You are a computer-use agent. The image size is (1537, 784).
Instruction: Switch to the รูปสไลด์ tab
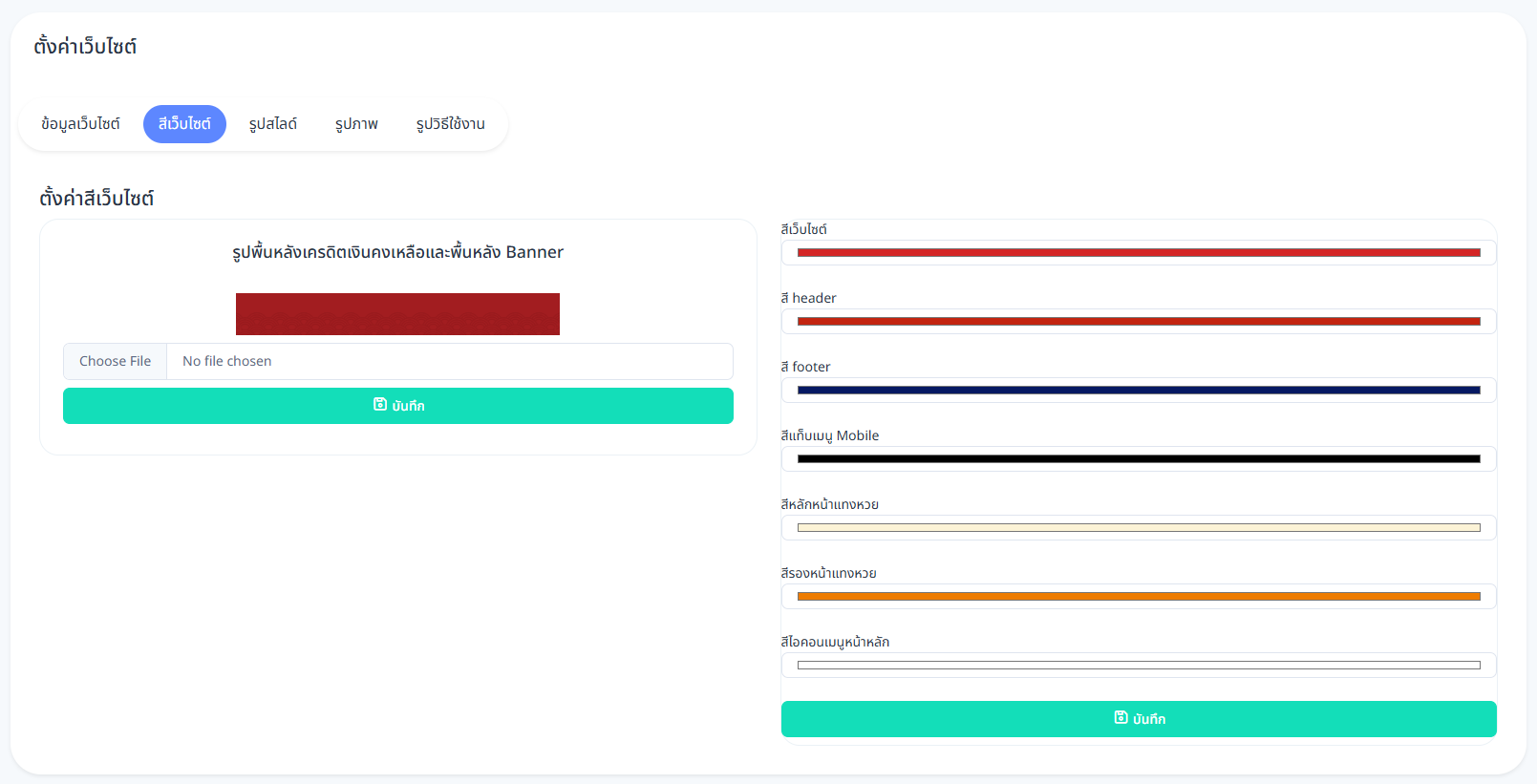273,124
